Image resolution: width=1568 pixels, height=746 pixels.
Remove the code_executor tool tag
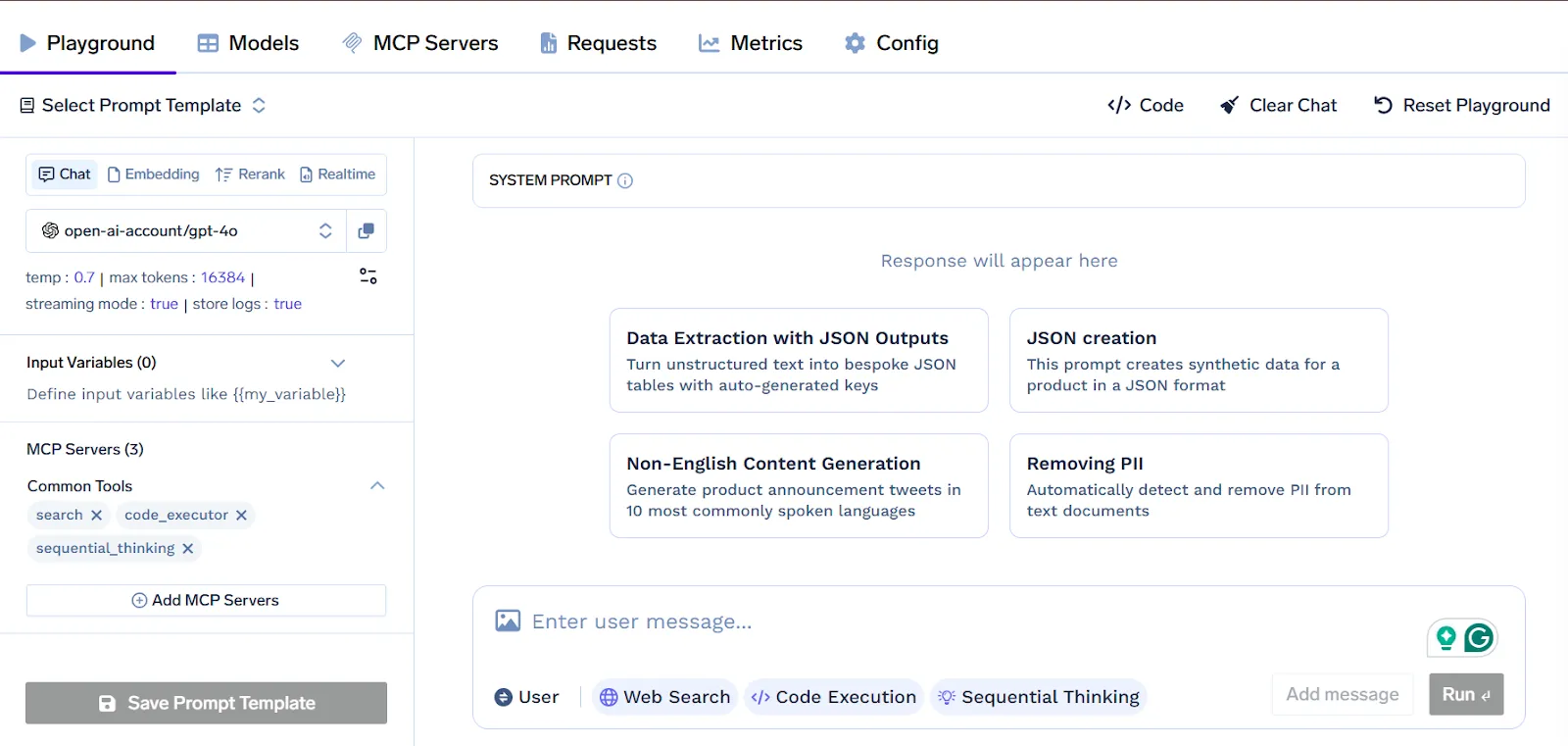point(241,515)
